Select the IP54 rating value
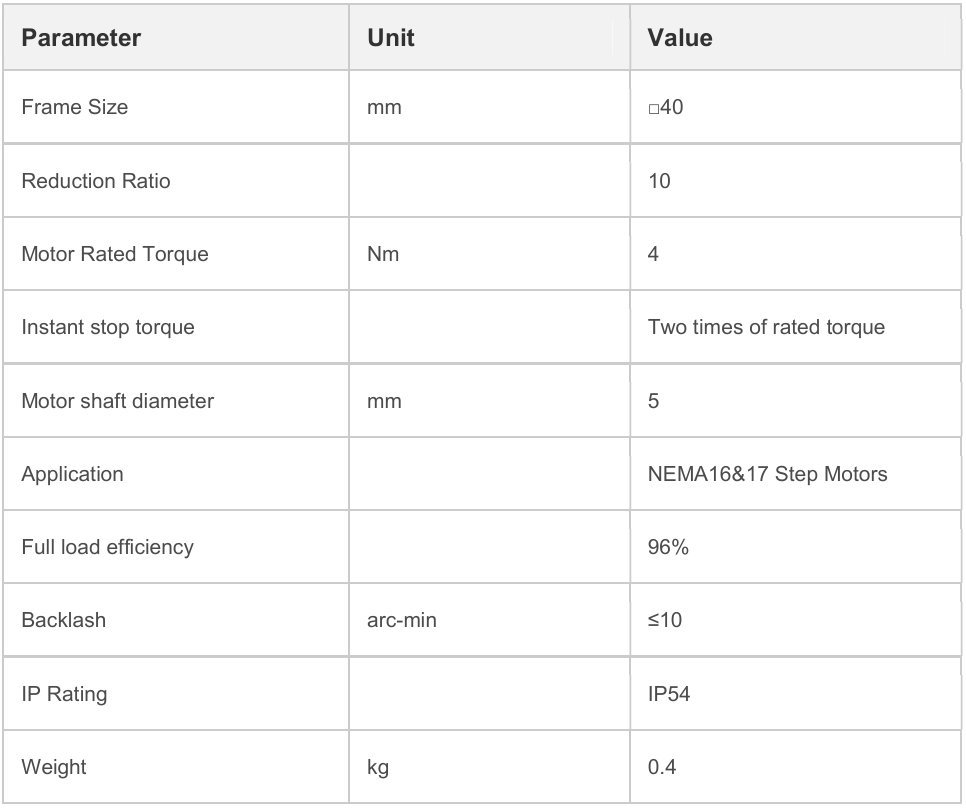The height and width of the screenshot is (810, 966). click(669, 693)
